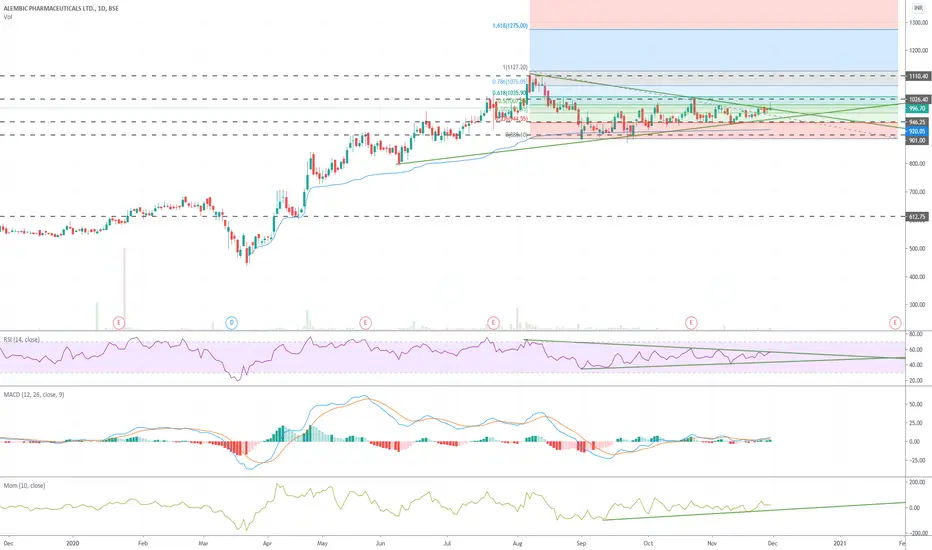932x550 pixels.
Task: Click the INR currency button
Action: tap(918, 8)
